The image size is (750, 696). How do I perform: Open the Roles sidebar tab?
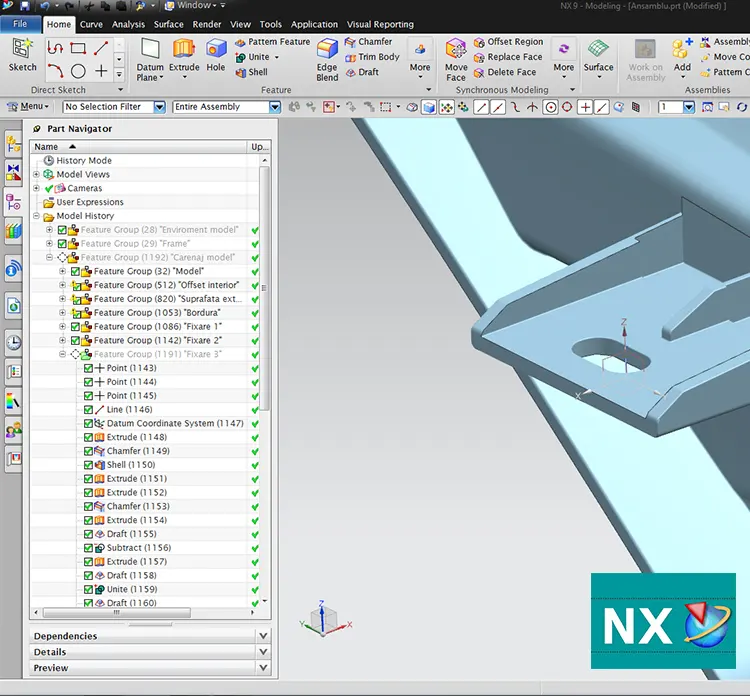pos(13,431)
